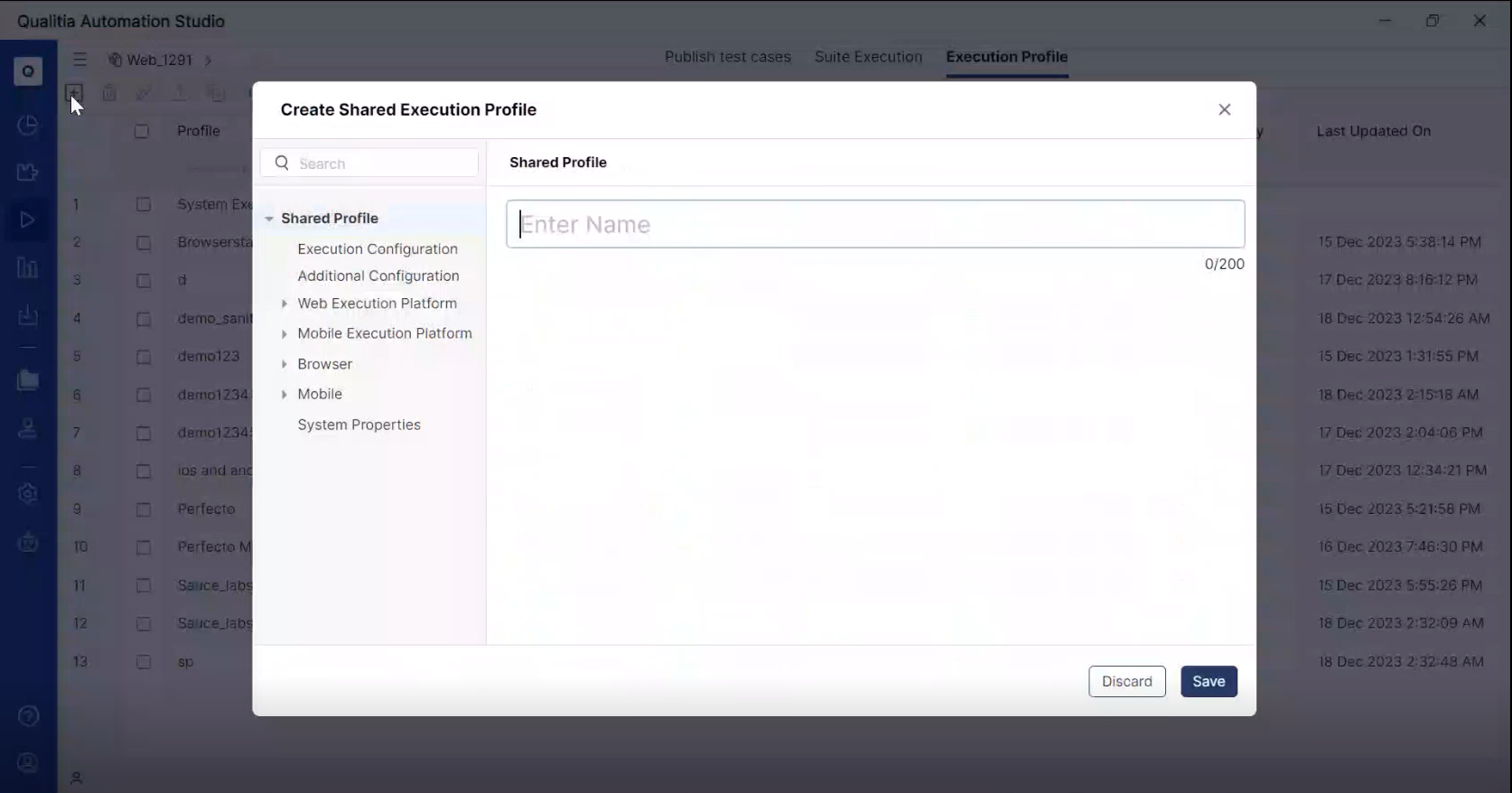Open the robot icon in left sidebar

point(28,543)
